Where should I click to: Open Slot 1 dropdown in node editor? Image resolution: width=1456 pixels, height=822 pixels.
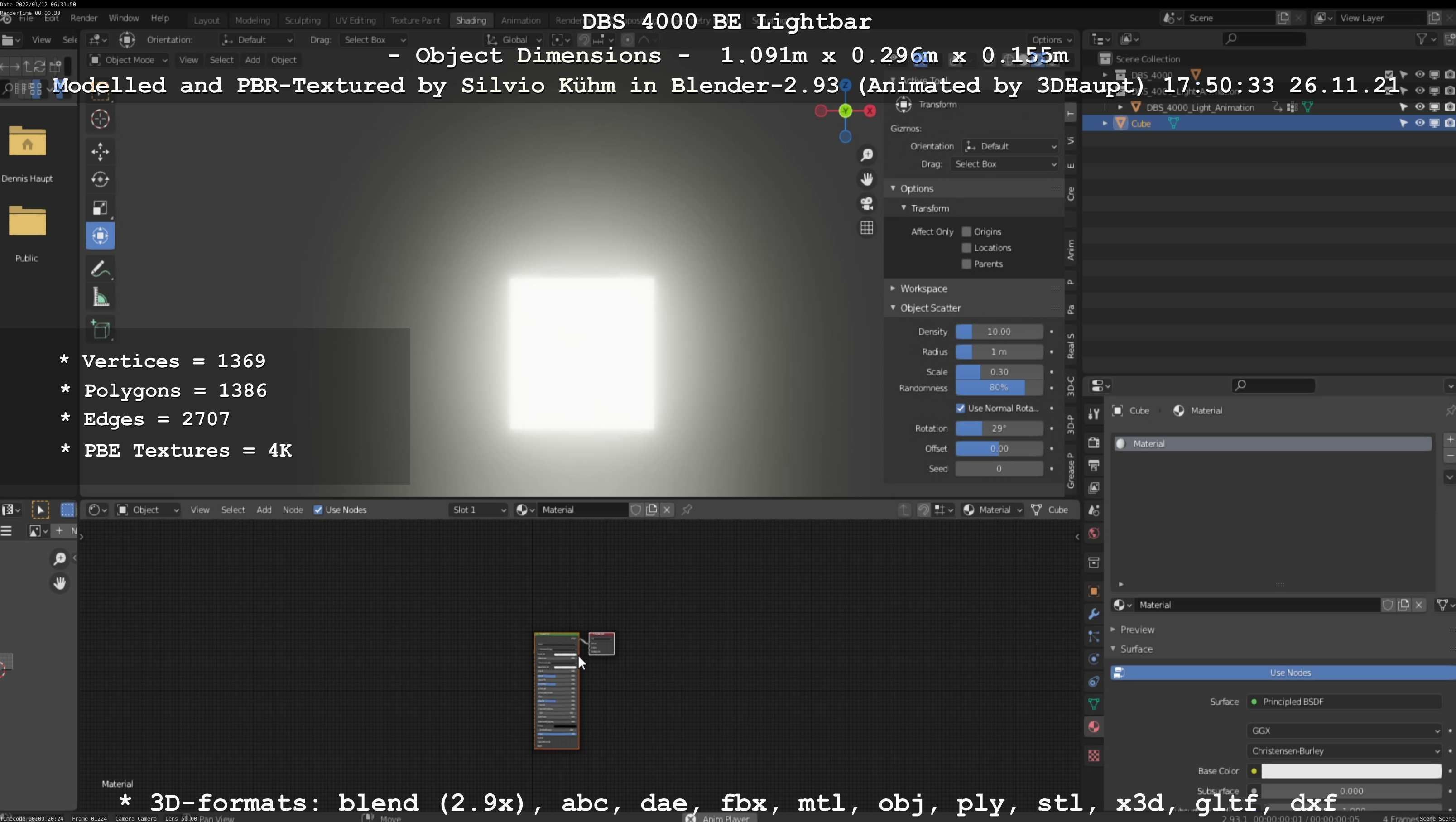(478, 510)
